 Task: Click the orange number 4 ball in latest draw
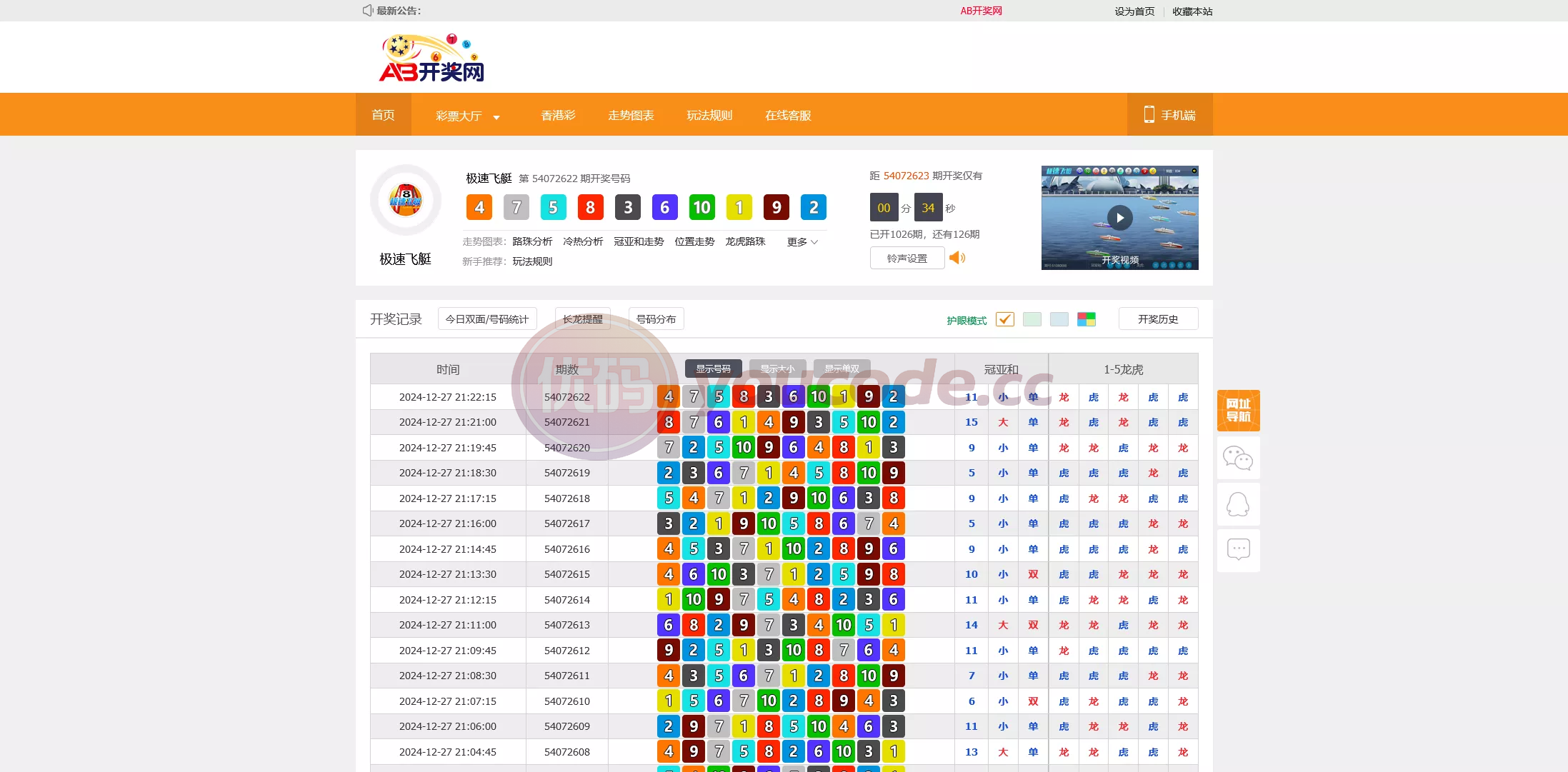click(479, 208)
